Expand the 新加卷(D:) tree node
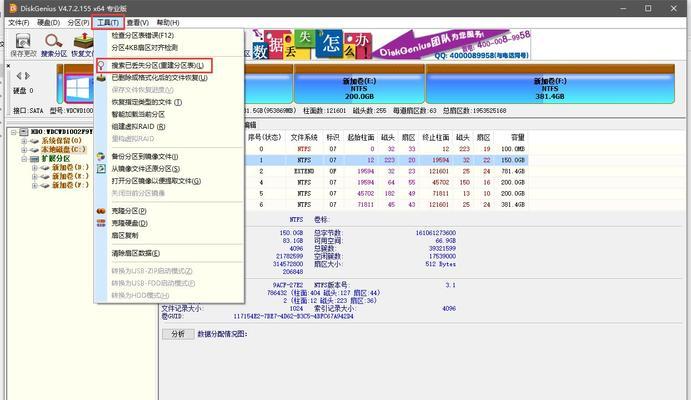 pos(35,168)
